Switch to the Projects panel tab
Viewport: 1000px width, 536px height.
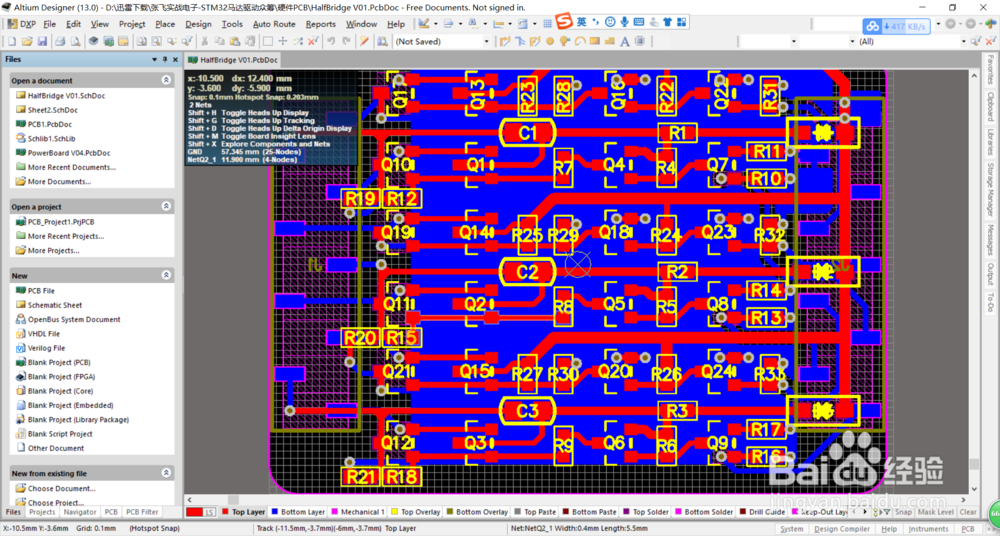[43, 512]
